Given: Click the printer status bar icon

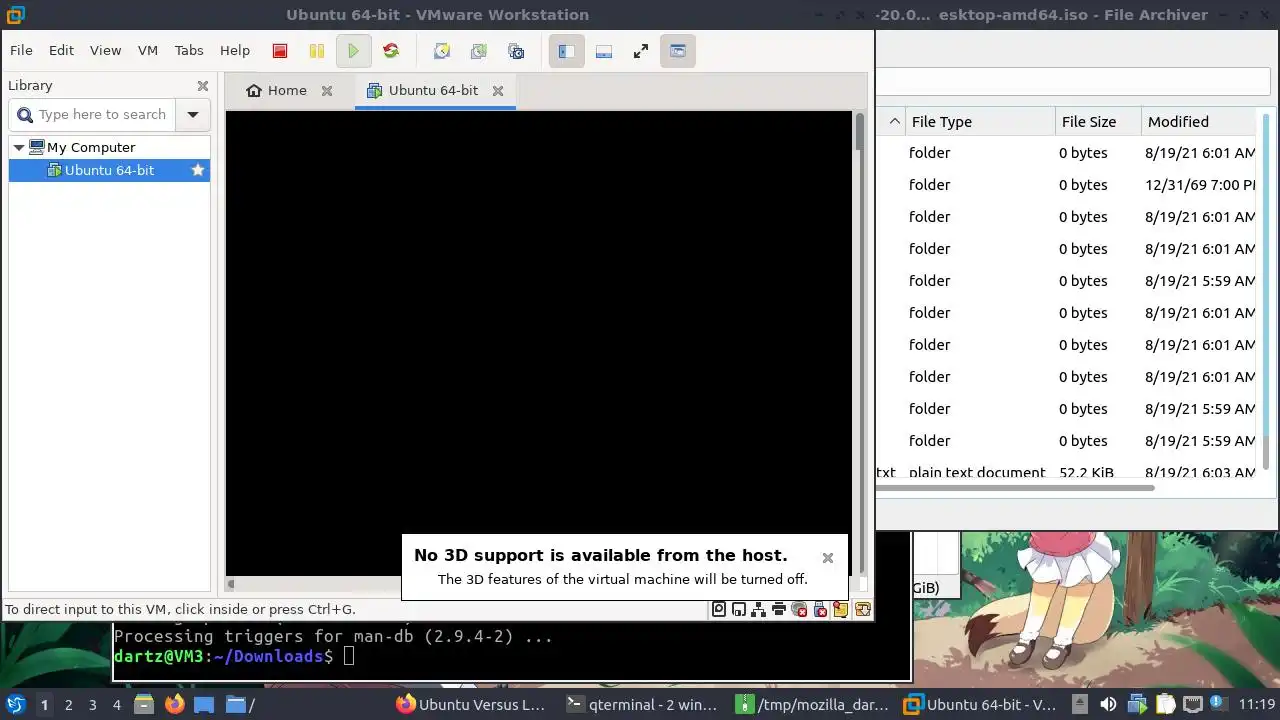Looking at the screenshot, I should point(779,609).
